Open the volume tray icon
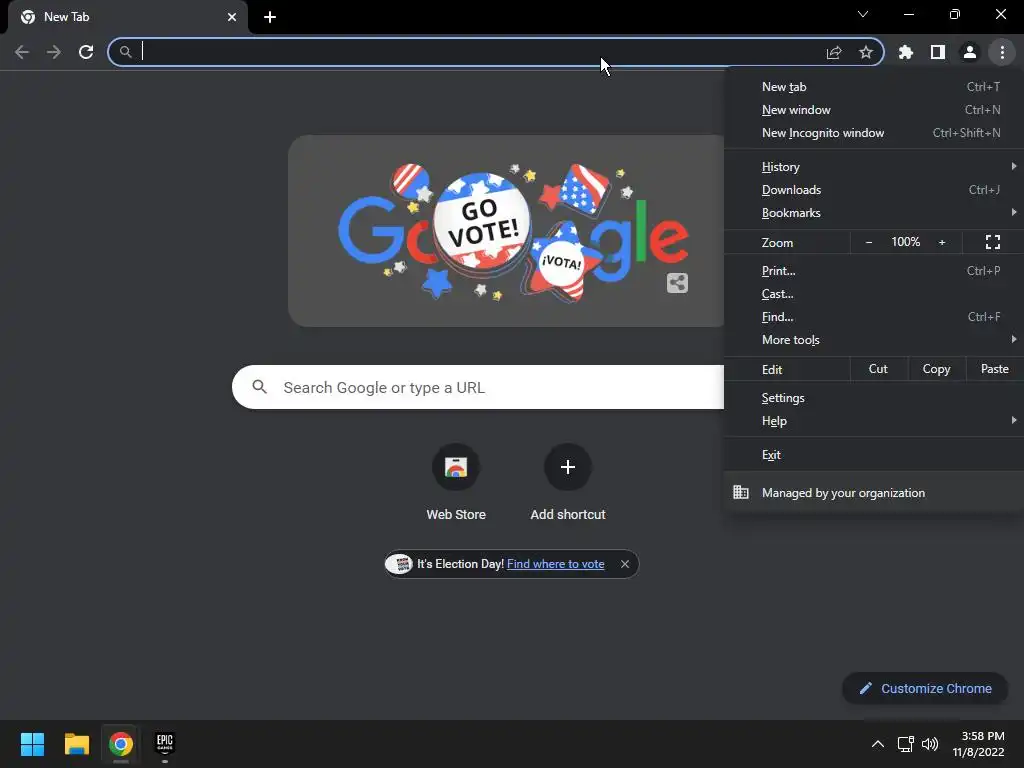1024x768 pixels. (x=930, y=744)
